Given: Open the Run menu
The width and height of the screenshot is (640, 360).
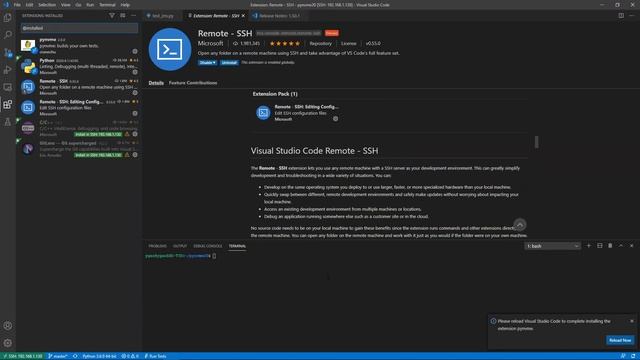Looking at the screenshot, I should pos(90,5).
